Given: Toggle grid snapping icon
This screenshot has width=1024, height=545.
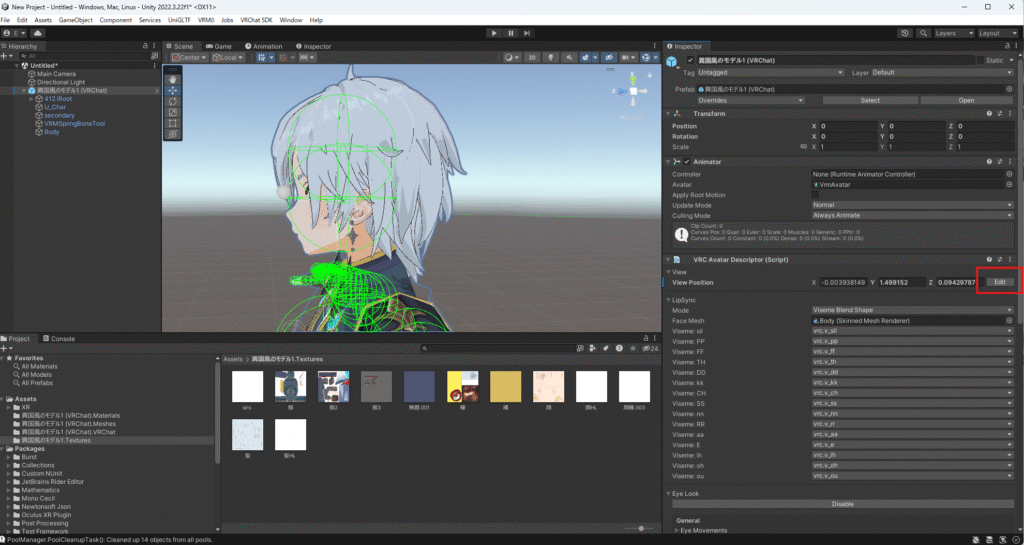Looking at the screenshot, I should [x=263, y=57].
